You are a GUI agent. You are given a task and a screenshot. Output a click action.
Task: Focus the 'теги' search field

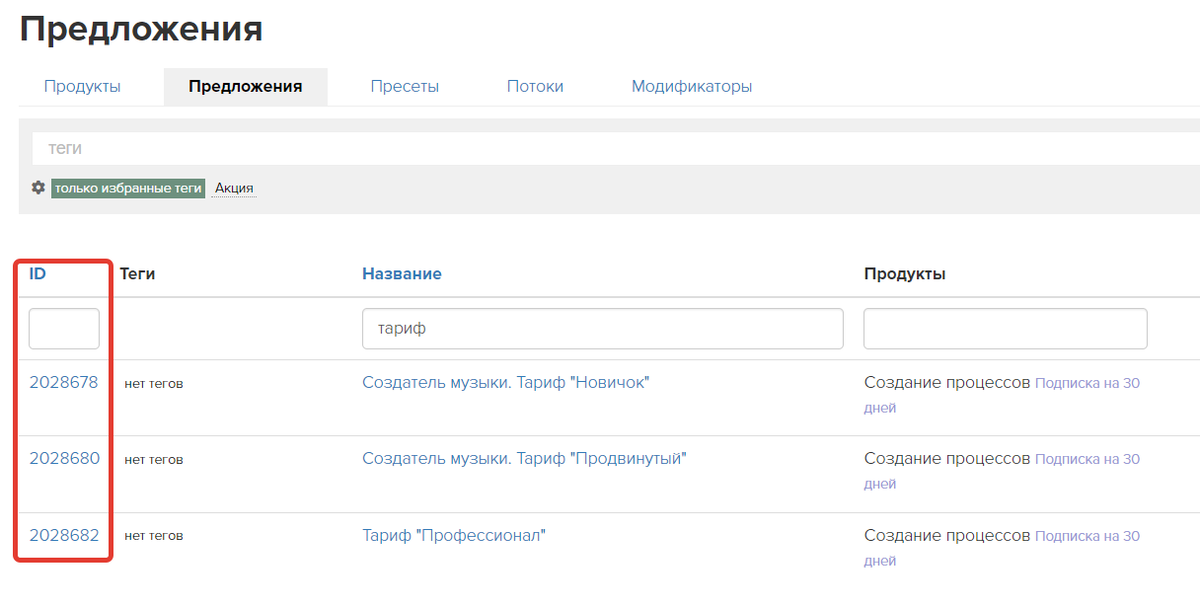coord(616,148)
